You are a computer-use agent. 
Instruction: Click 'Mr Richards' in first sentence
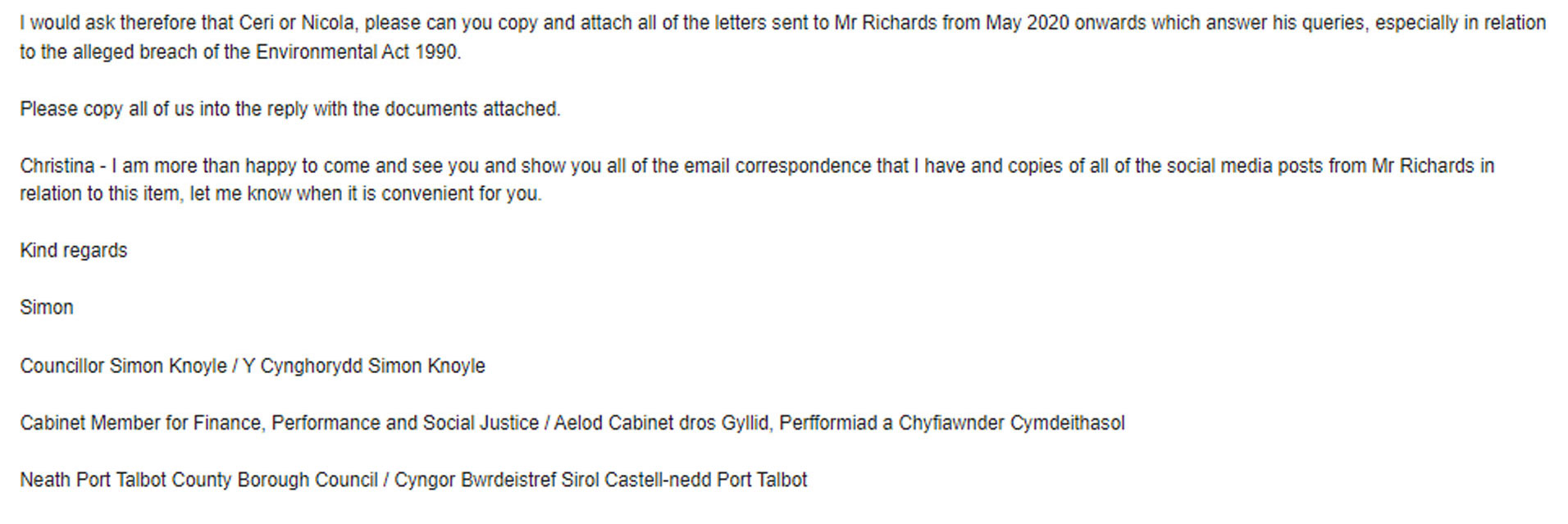click(x=885, y=23)
